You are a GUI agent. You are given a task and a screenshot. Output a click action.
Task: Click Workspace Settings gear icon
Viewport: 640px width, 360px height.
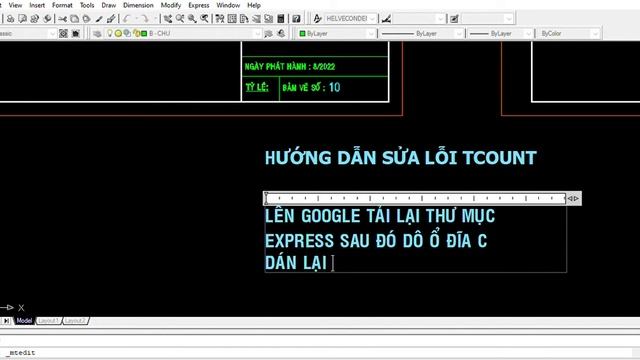[x=63, y=33]
